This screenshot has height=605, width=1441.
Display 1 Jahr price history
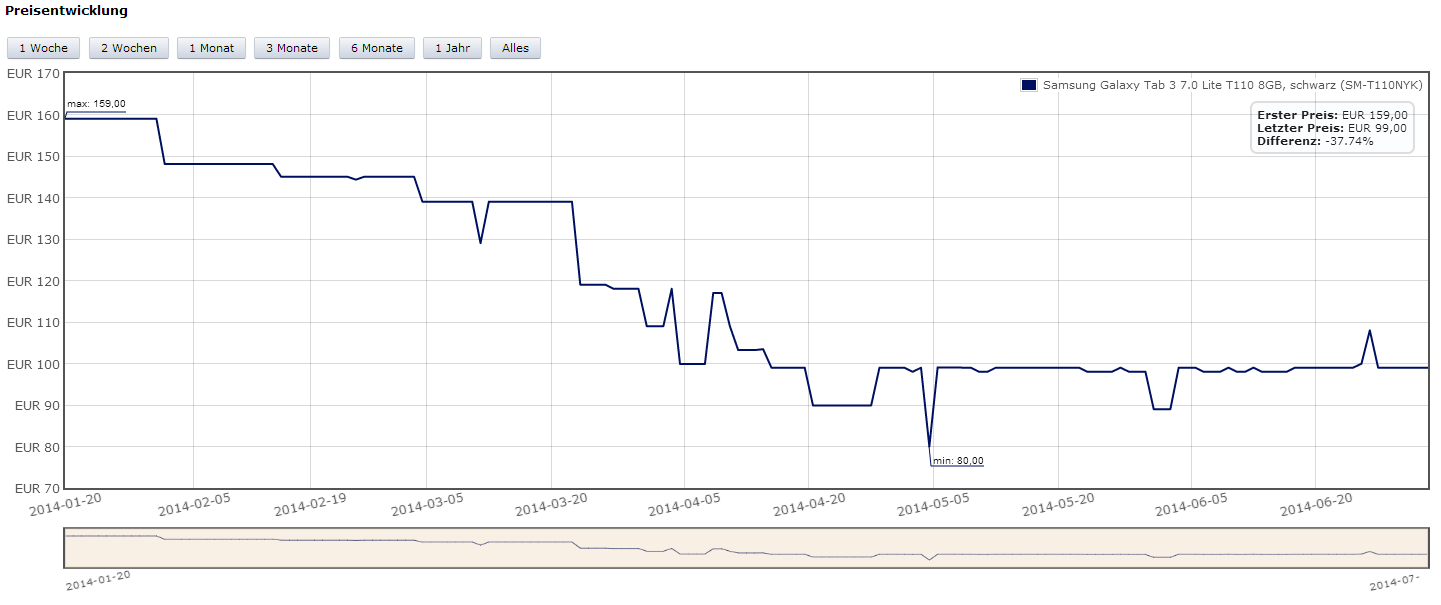point(452,48)
